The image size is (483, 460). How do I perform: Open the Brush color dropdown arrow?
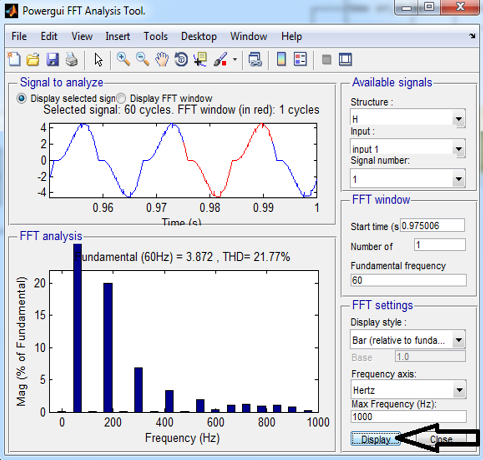click(x=235, y=60)
